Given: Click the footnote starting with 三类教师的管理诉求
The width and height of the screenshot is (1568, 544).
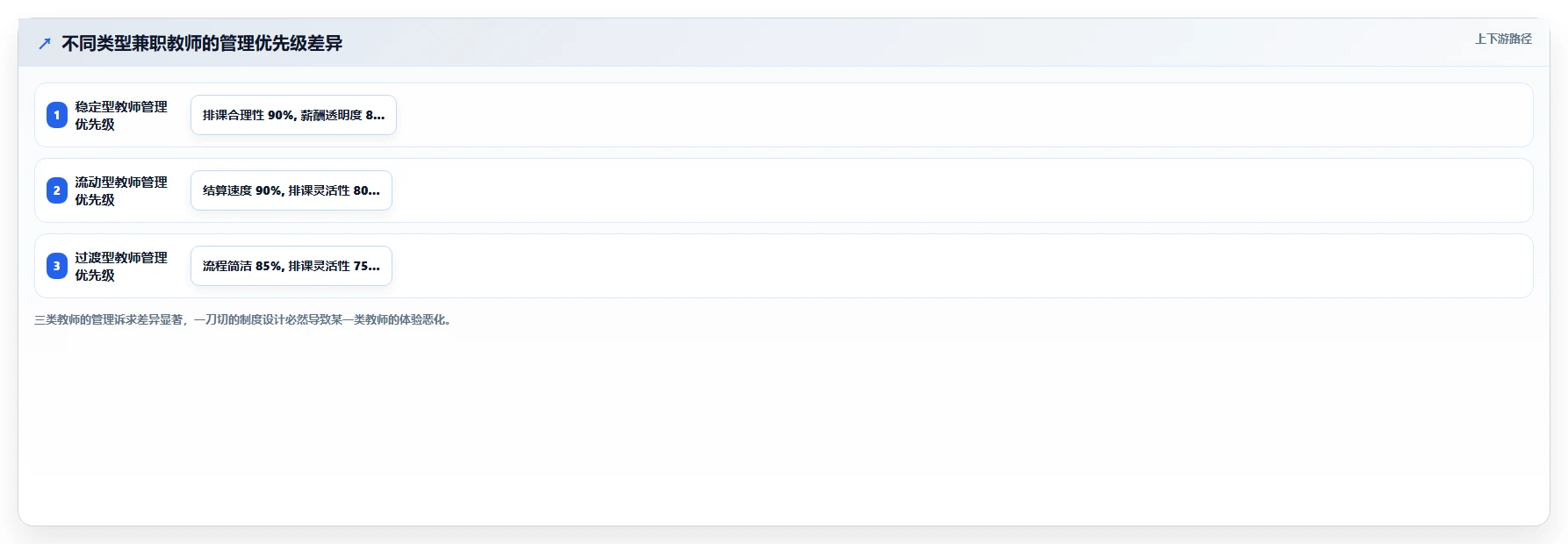Looking at the screenshot, I should (x=244, y=319).
